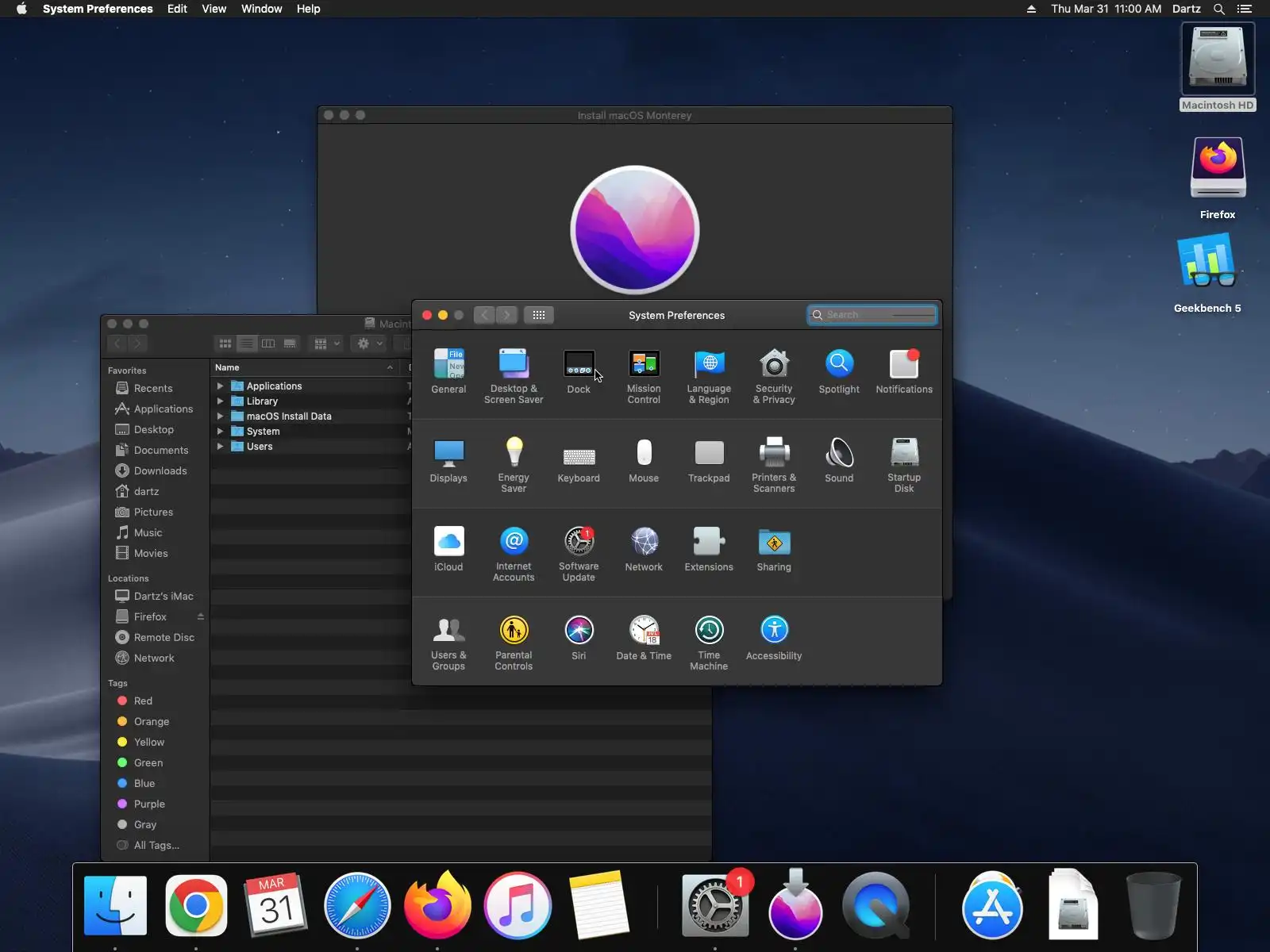Open Language & Region preferences
The image size is (1270, 952).
pyautogui.click(x=709, y=376)
